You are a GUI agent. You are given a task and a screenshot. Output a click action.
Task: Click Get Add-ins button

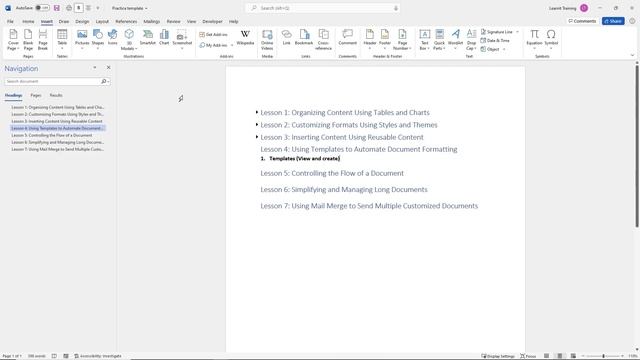pyautogui.click(x=213, y=35)
